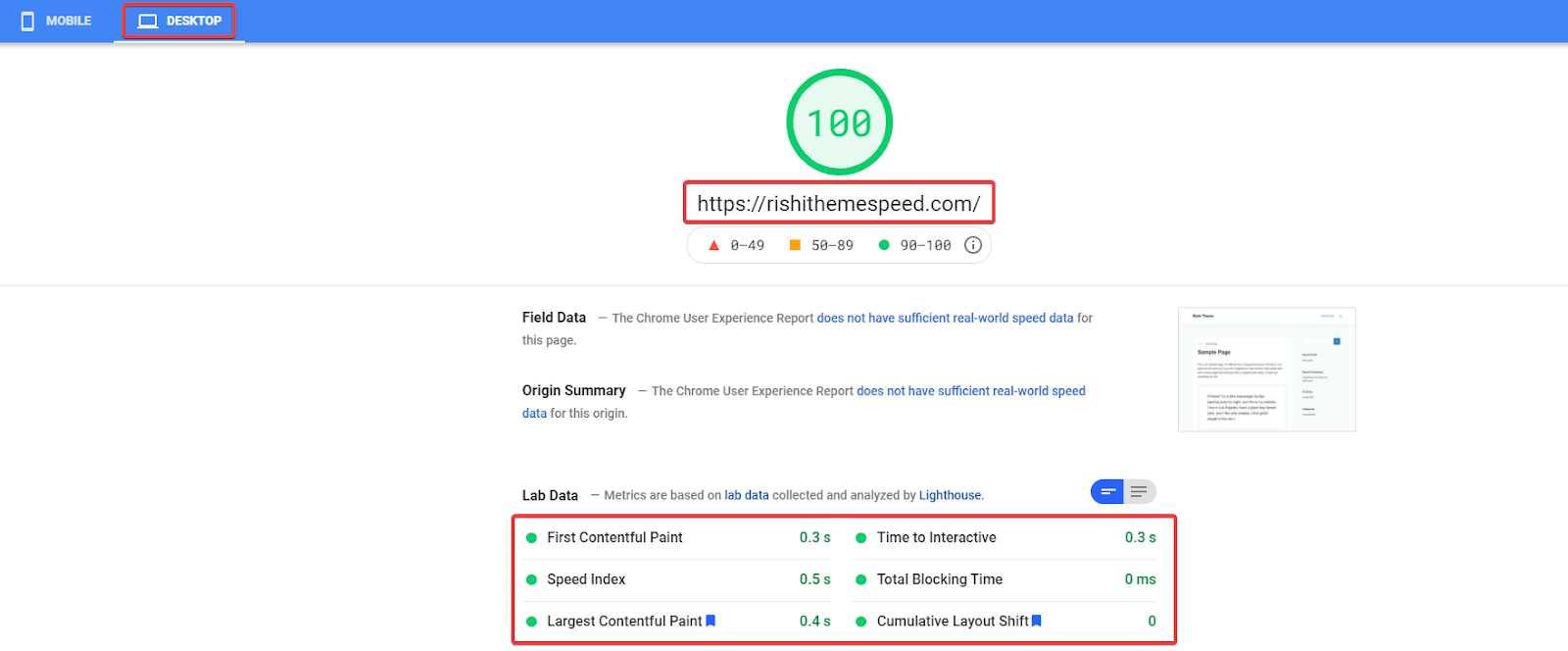Click the 0 ms Total Blocking Time value

(x=1140, y=579)
